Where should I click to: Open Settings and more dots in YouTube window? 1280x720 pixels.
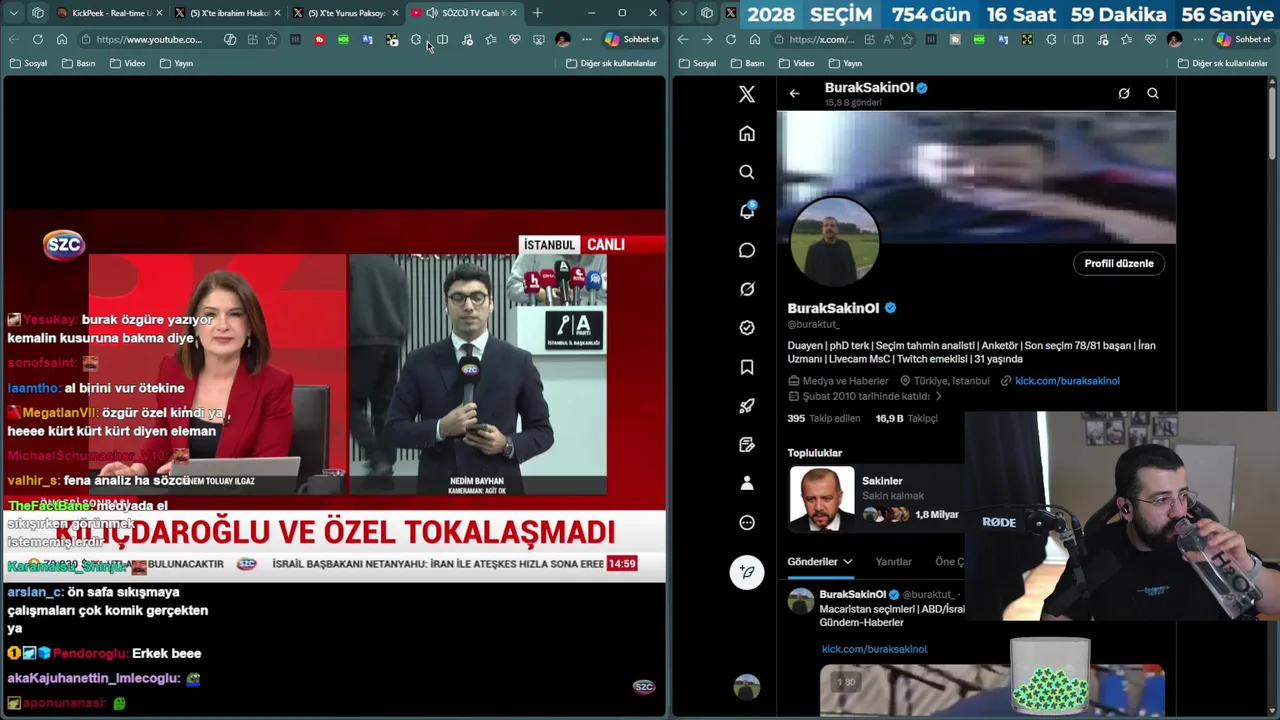[x=586, y=39]
